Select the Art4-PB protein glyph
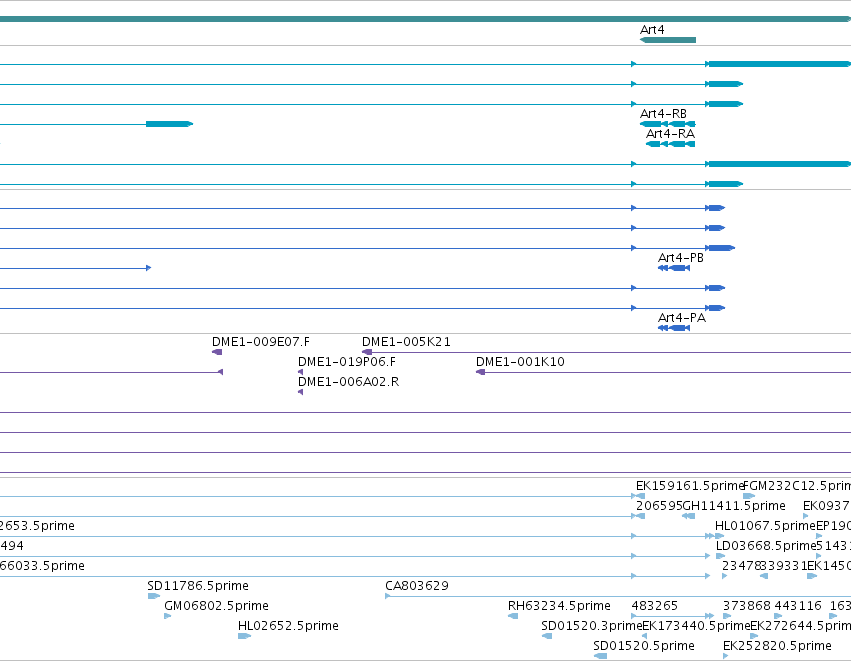Image resolution: width=851 pixels, height=661 pixels. pyautogui.click(x=674, y=268)
